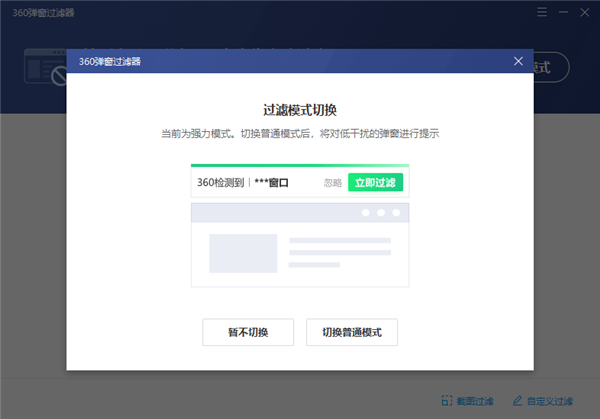Open the main window dropdown menu triangle
The image size is (600, 419).
coord(540,13)
